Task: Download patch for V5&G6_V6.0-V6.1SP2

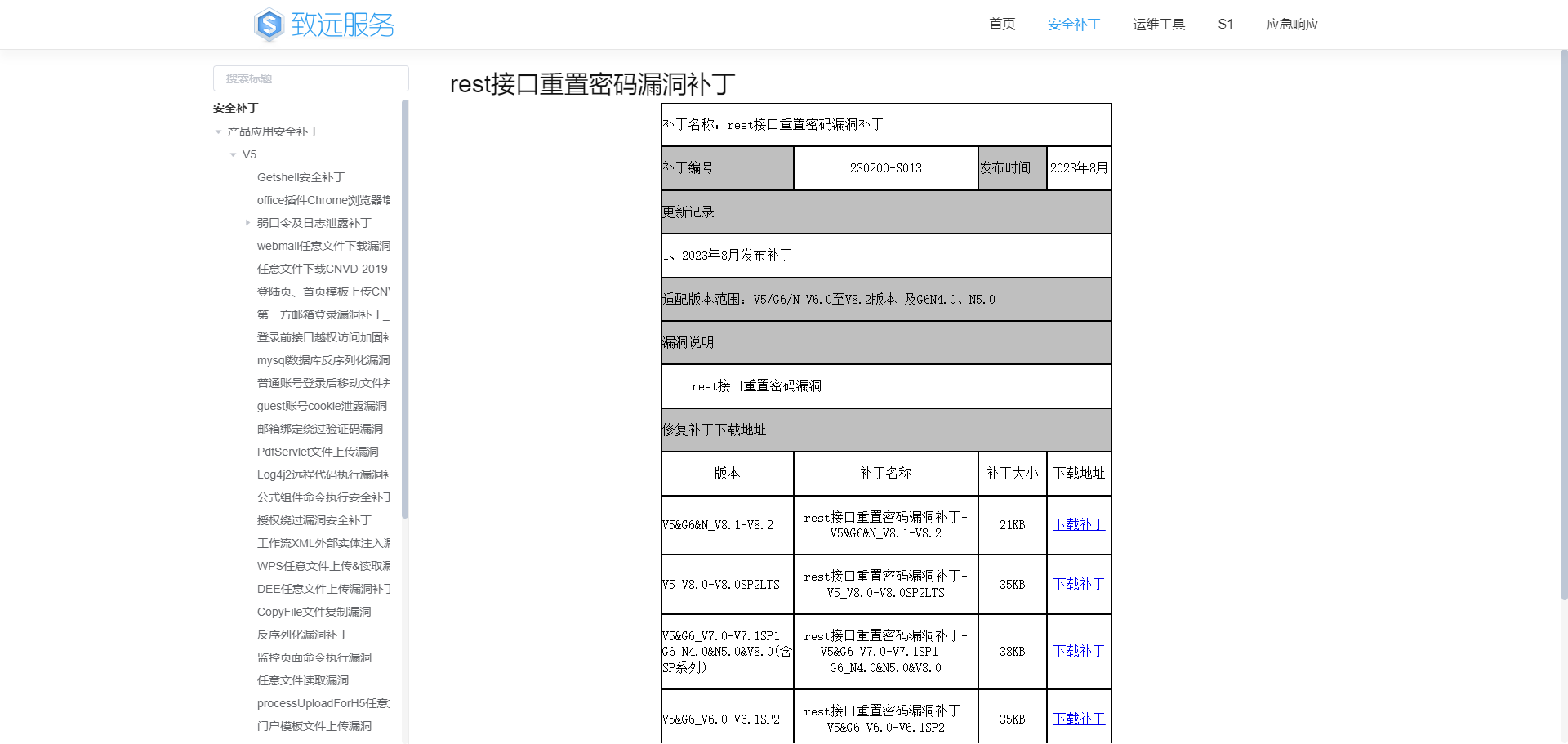Action: pos(1078,719)
